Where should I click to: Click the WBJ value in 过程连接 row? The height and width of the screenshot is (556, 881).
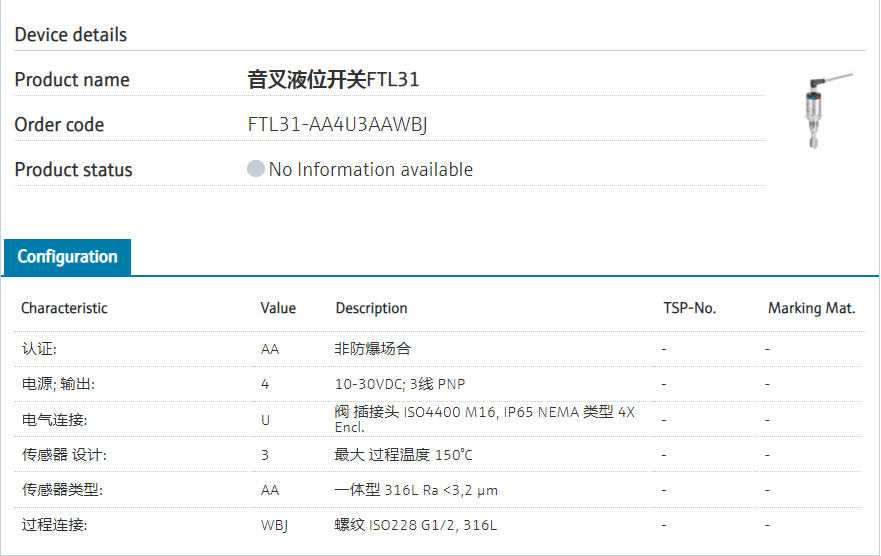[x=272, y=525]
